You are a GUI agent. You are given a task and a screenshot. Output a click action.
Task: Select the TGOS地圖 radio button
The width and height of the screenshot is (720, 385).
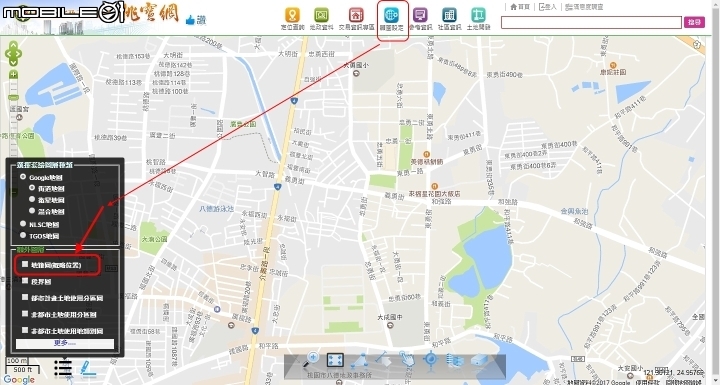[22, 235]
